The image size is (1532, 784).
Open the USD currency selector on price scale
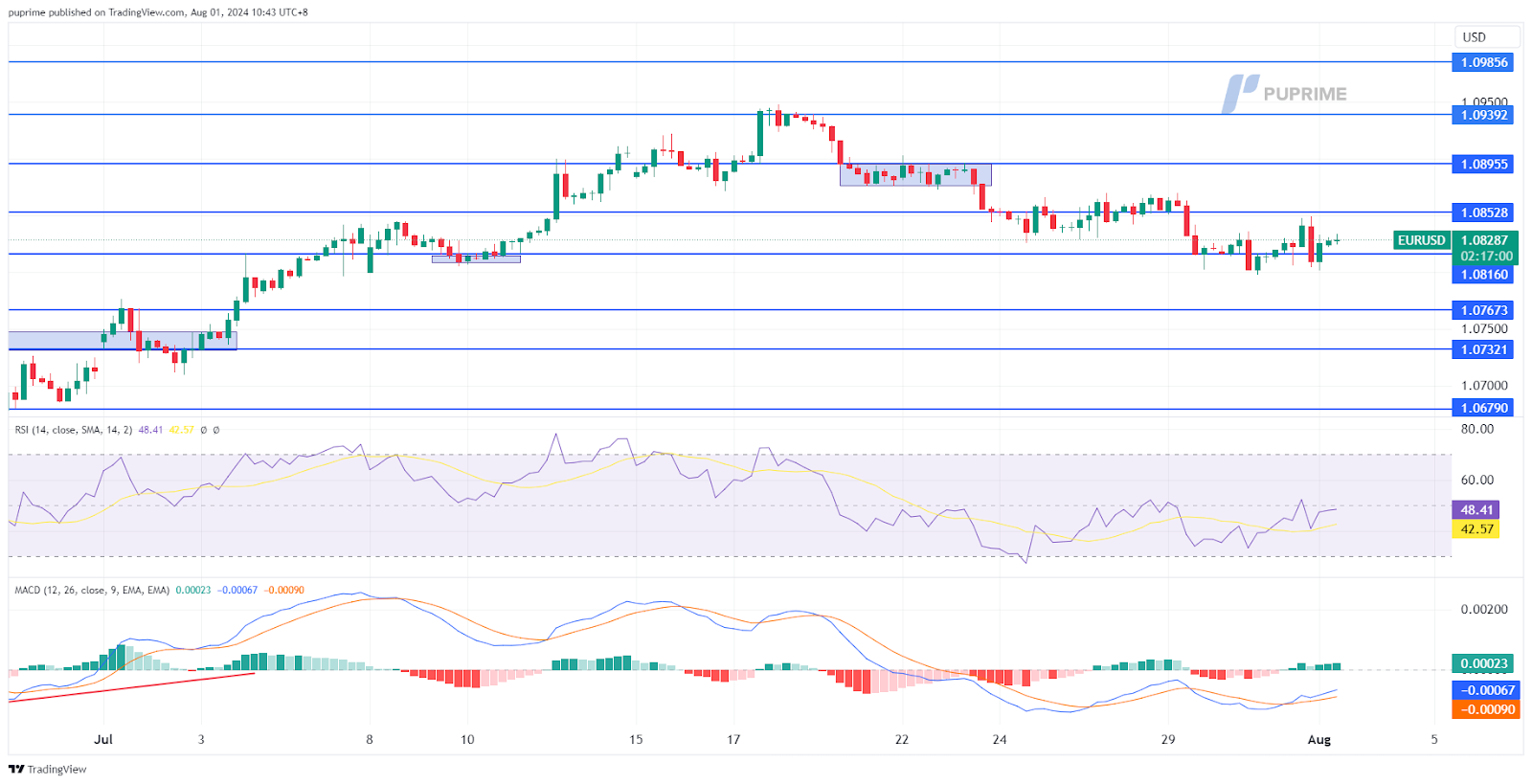tap(1486, 37)
